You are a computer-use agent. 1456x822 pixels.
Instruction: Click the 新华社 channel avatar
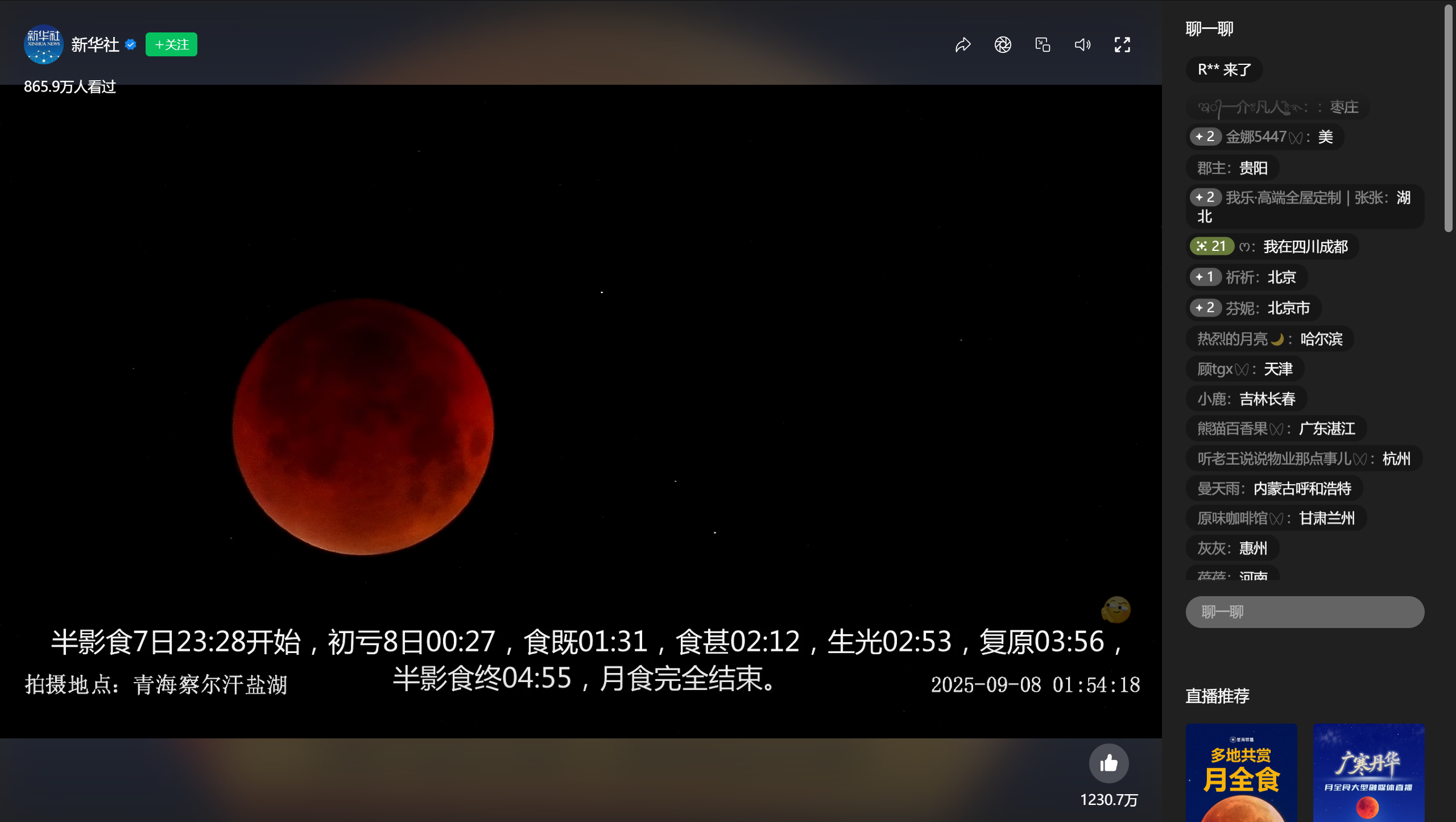[43, 44]
